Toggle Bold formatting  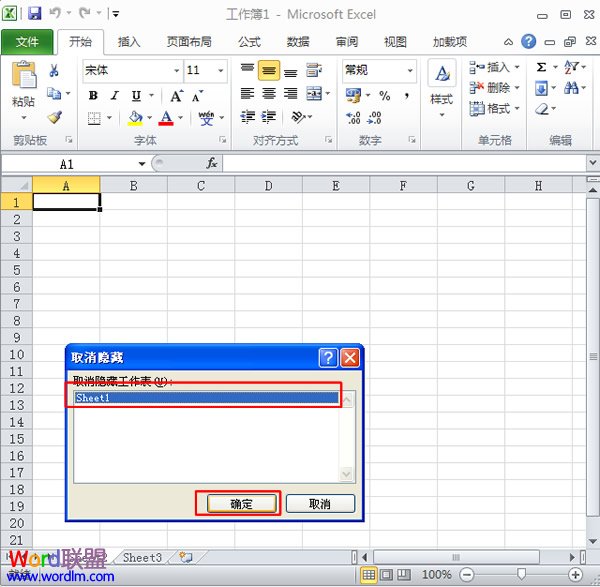tap(93, 96)
